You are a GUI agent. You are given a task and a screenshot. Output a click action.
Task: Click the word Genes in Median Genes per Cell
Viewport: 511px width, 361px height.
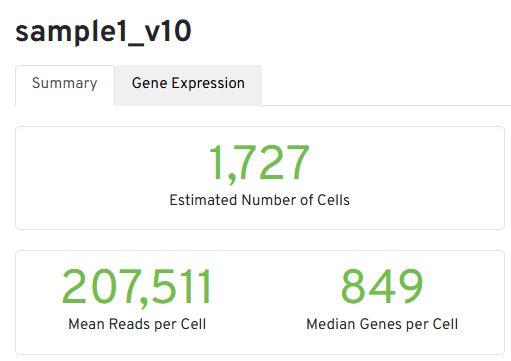[381, 324]
